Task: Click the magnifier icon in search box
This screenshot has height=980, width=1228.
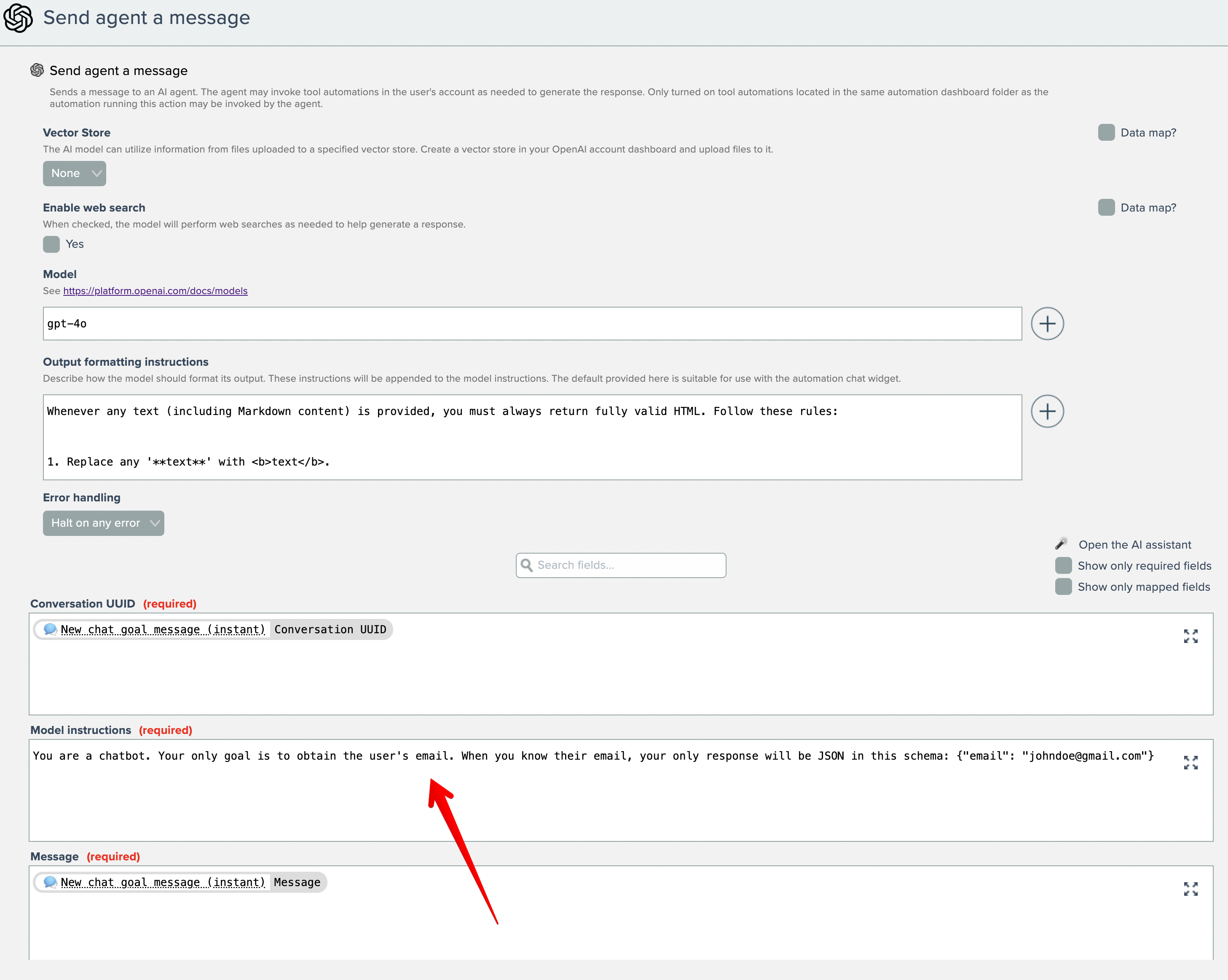Action: point(527,565)
